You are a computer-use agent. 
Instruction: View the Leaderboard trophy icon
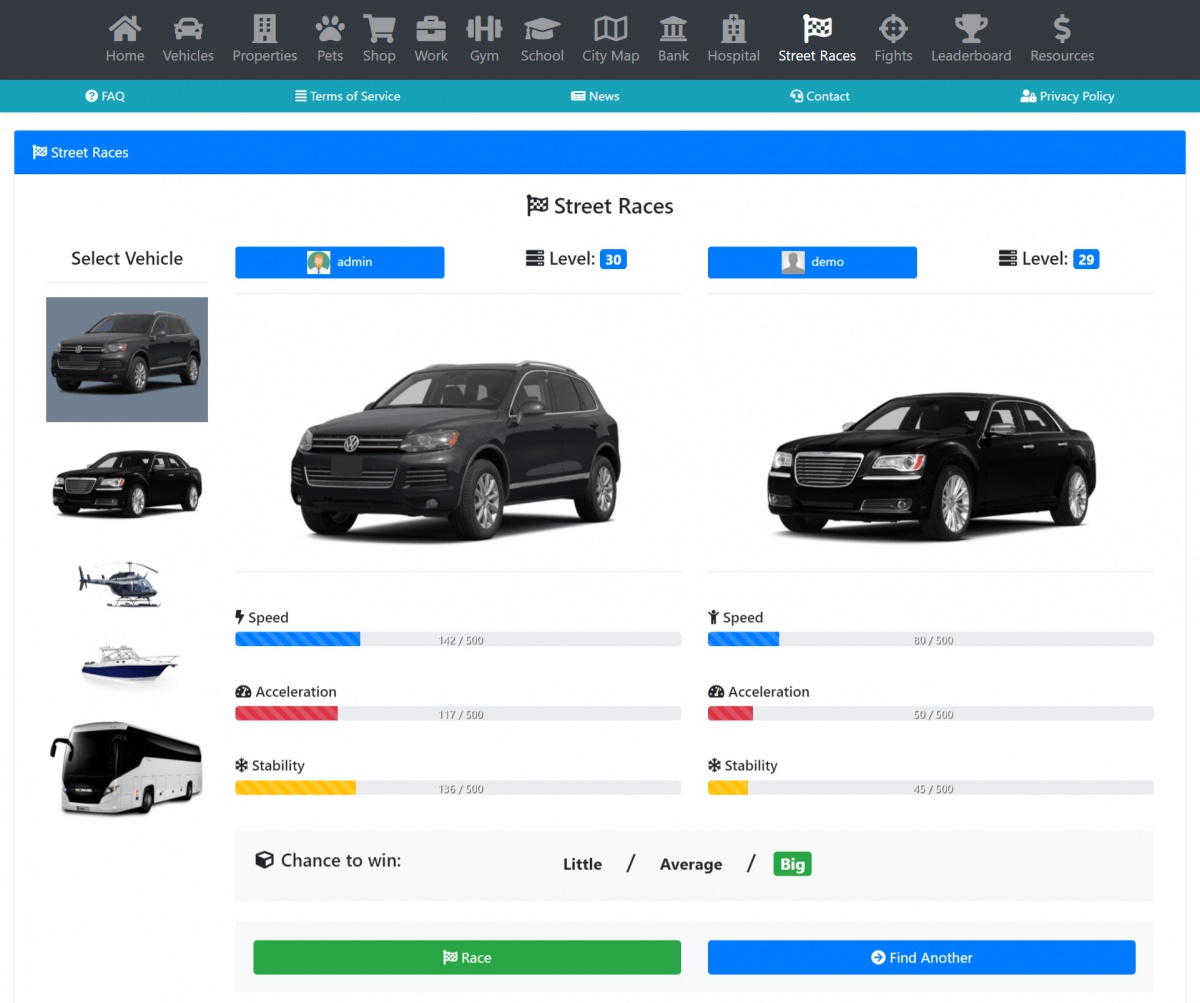click(x=970, y=29)
